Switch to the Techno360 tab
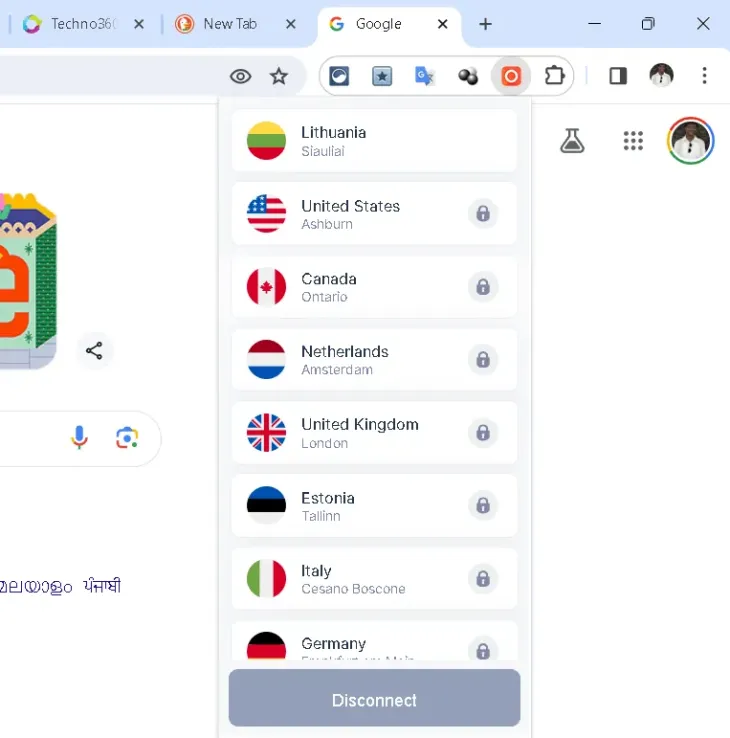This screenshot has height=738, width=730. click(83, 24)
